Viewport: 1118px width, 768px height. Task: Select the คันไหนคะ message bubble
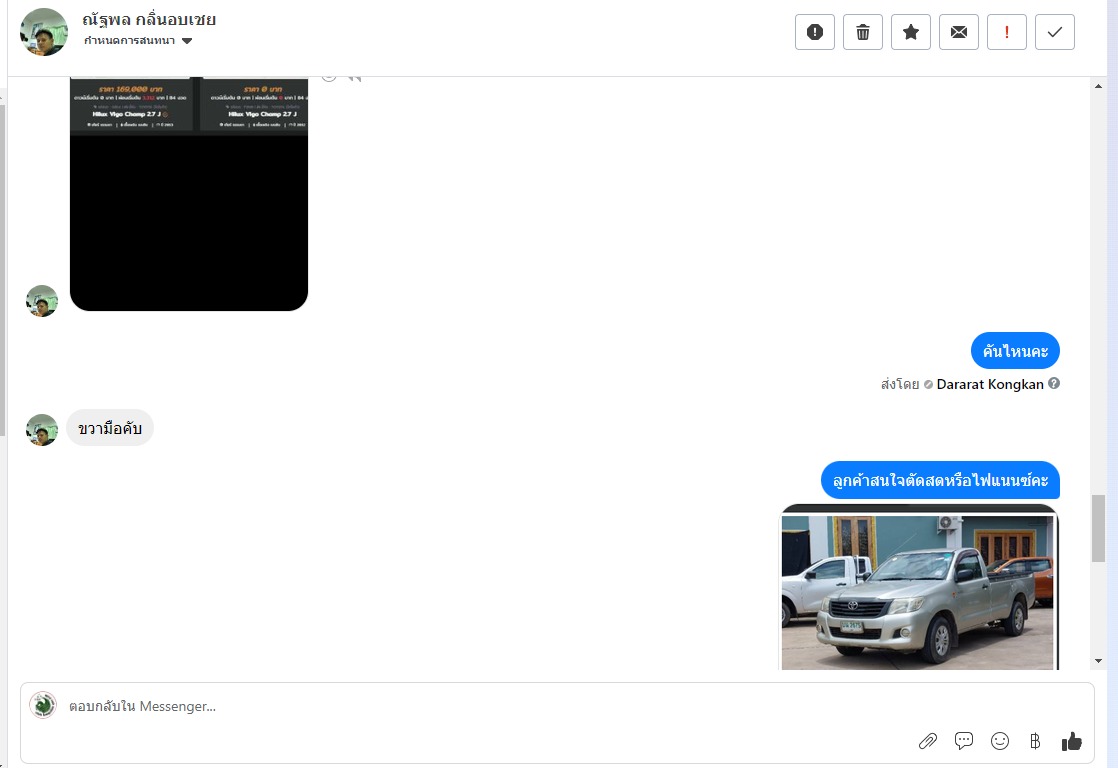(1015, 351)
